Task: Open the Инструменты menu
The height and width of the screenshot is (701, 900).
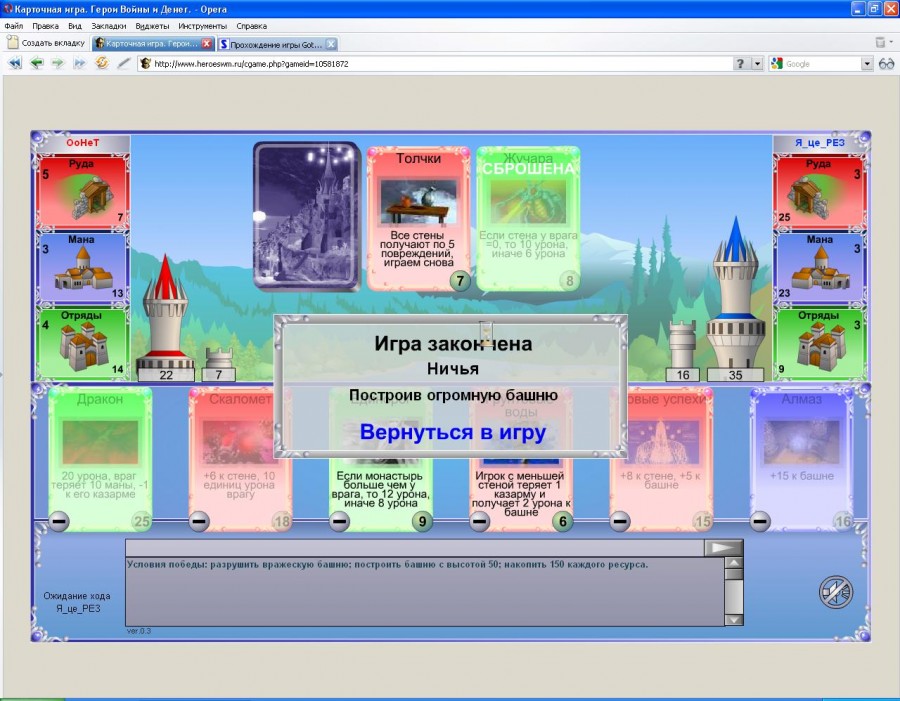Action: [x=202, y=26]
